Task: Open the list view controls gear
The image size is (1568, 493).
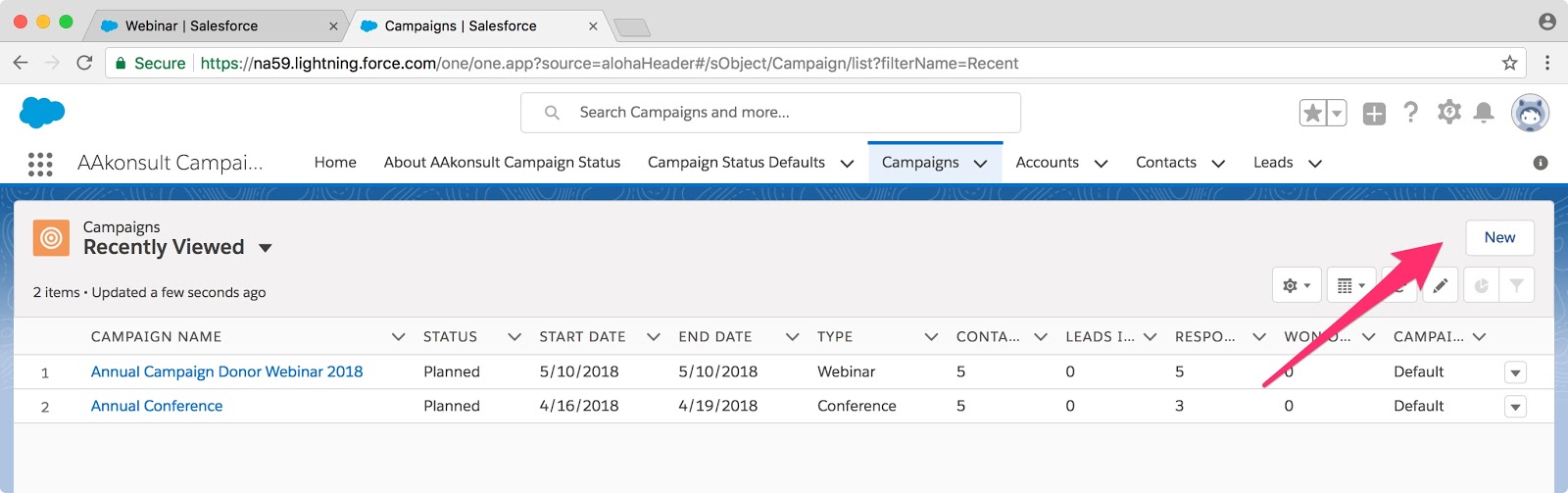Action: click(x=1296, y=285)
